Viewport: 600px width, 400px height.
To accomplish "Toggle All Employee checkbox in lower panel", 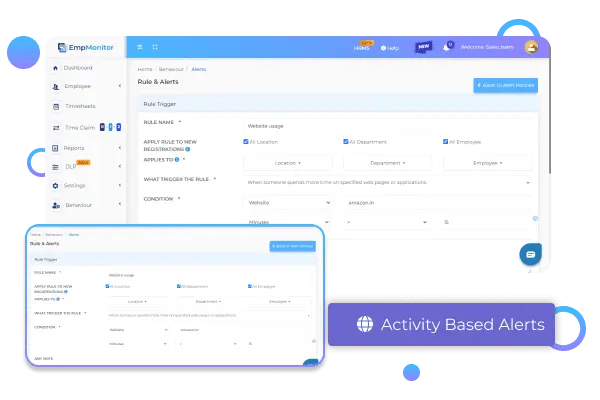I will 250,286.
